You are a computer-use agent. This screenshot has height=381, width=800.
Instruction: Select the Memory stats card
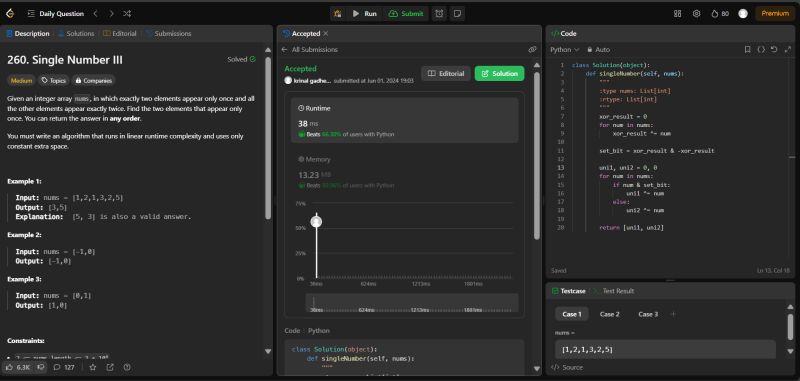(405, 173)
